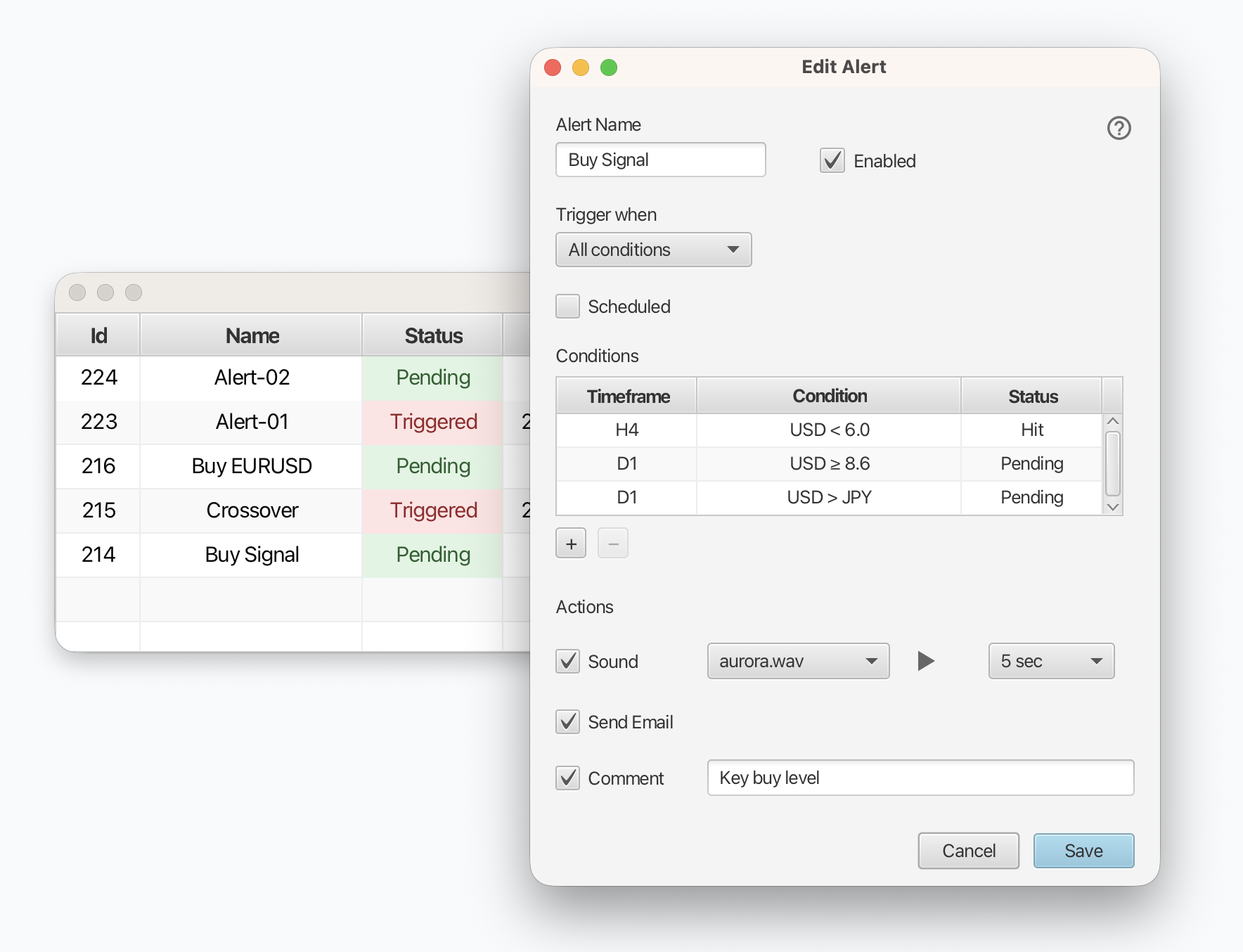Click Pending status of Buy EURUSD
Screen dimensions: 1243x952
[433, 466]
